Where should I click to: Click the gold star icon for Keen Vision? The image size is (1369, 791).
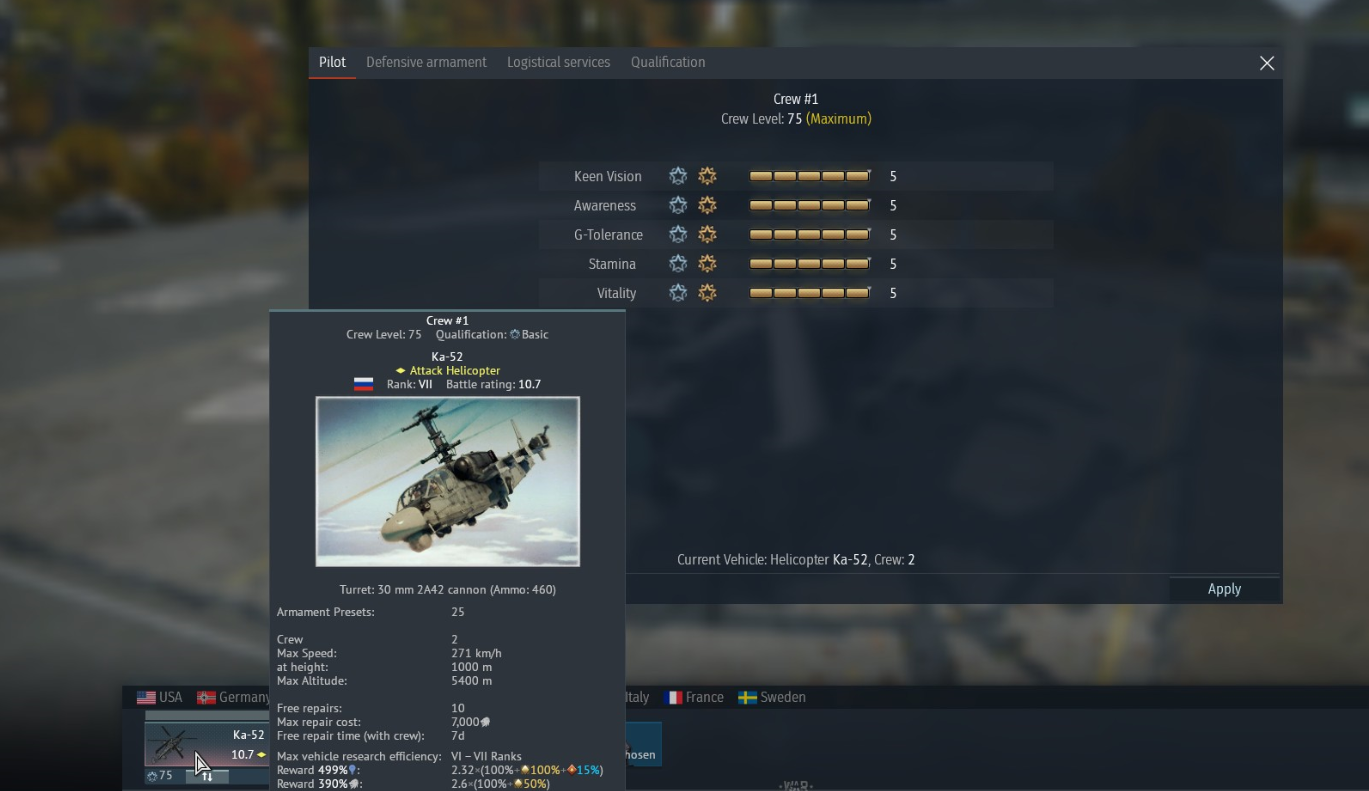(x=707, y=176)
